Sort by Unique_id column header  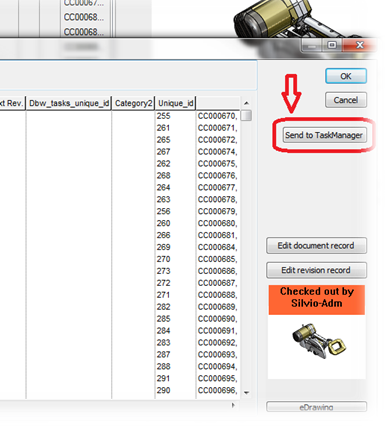pos(176,103)
